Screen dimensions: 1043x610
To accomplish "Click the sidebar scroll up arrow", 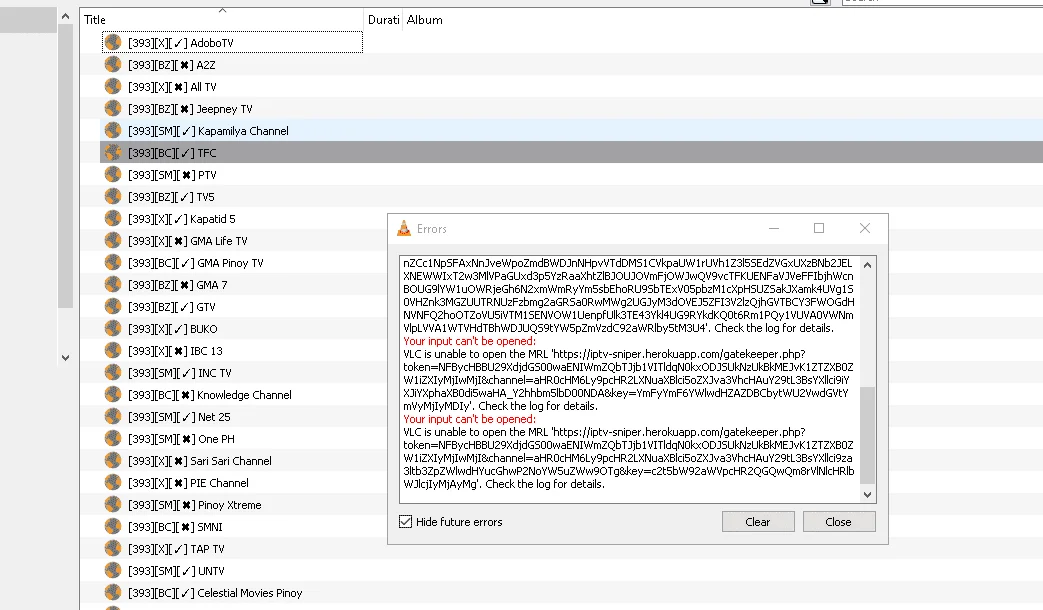I will point(65,16).
